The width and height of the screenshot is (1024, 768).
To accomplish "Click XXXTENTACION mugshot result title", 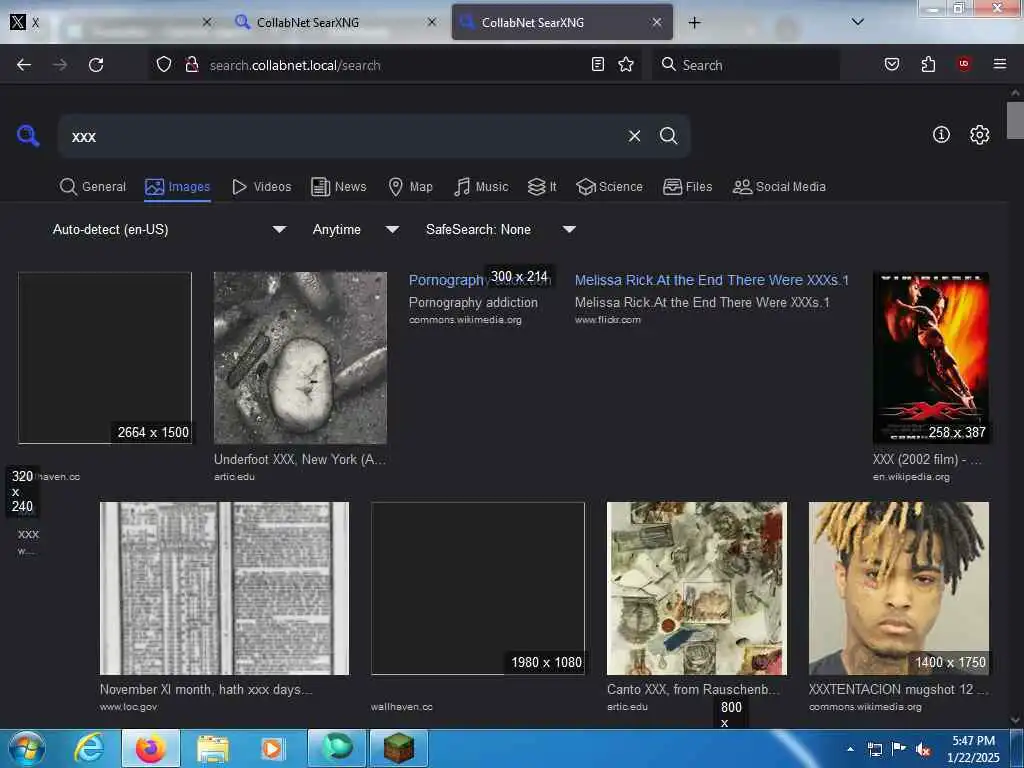I will tap(899, 689).
